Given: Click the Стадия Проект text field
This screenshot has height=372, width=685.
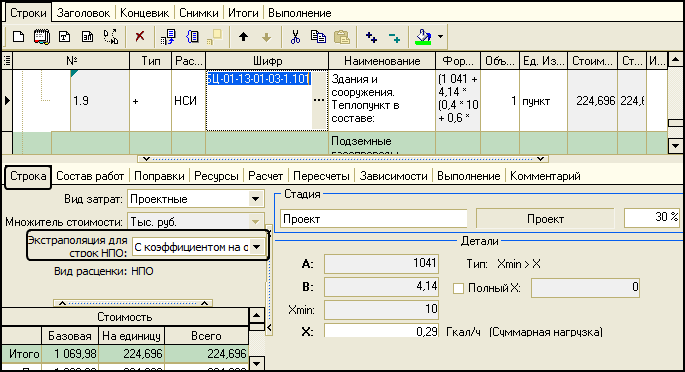Looking at the screenshot, I should click(x=374, y=218).
